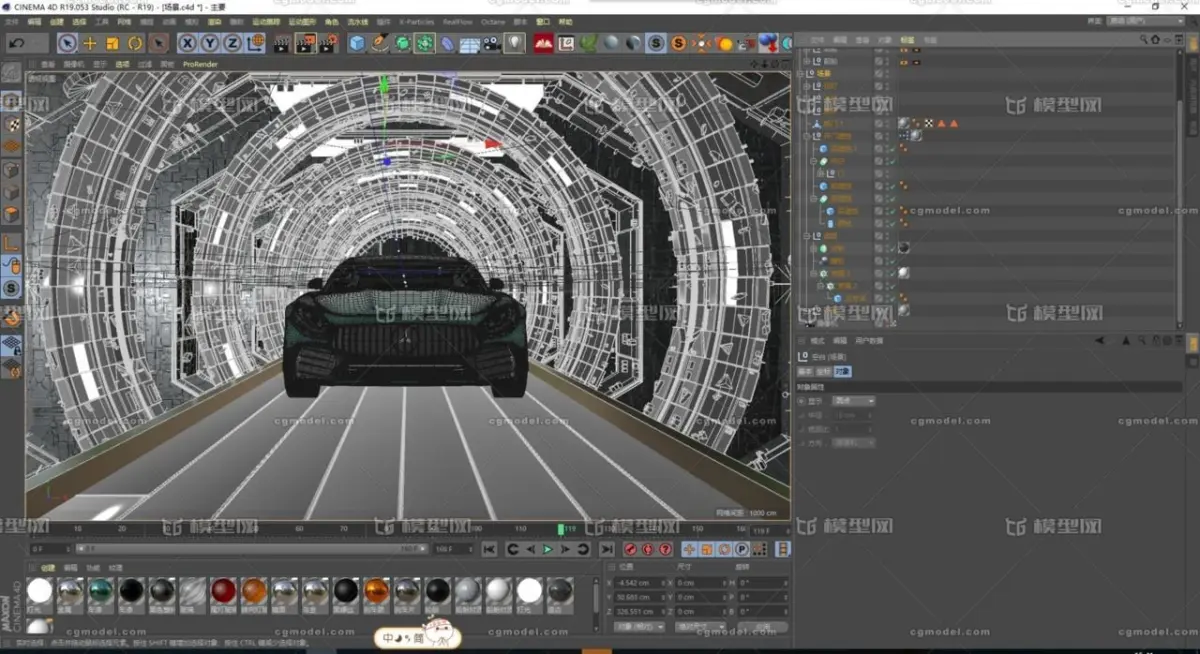The width and height of the screenshot is (1200, 654).
Task: Click the purple Deformer capsule icon
Action: click(447, 43)
